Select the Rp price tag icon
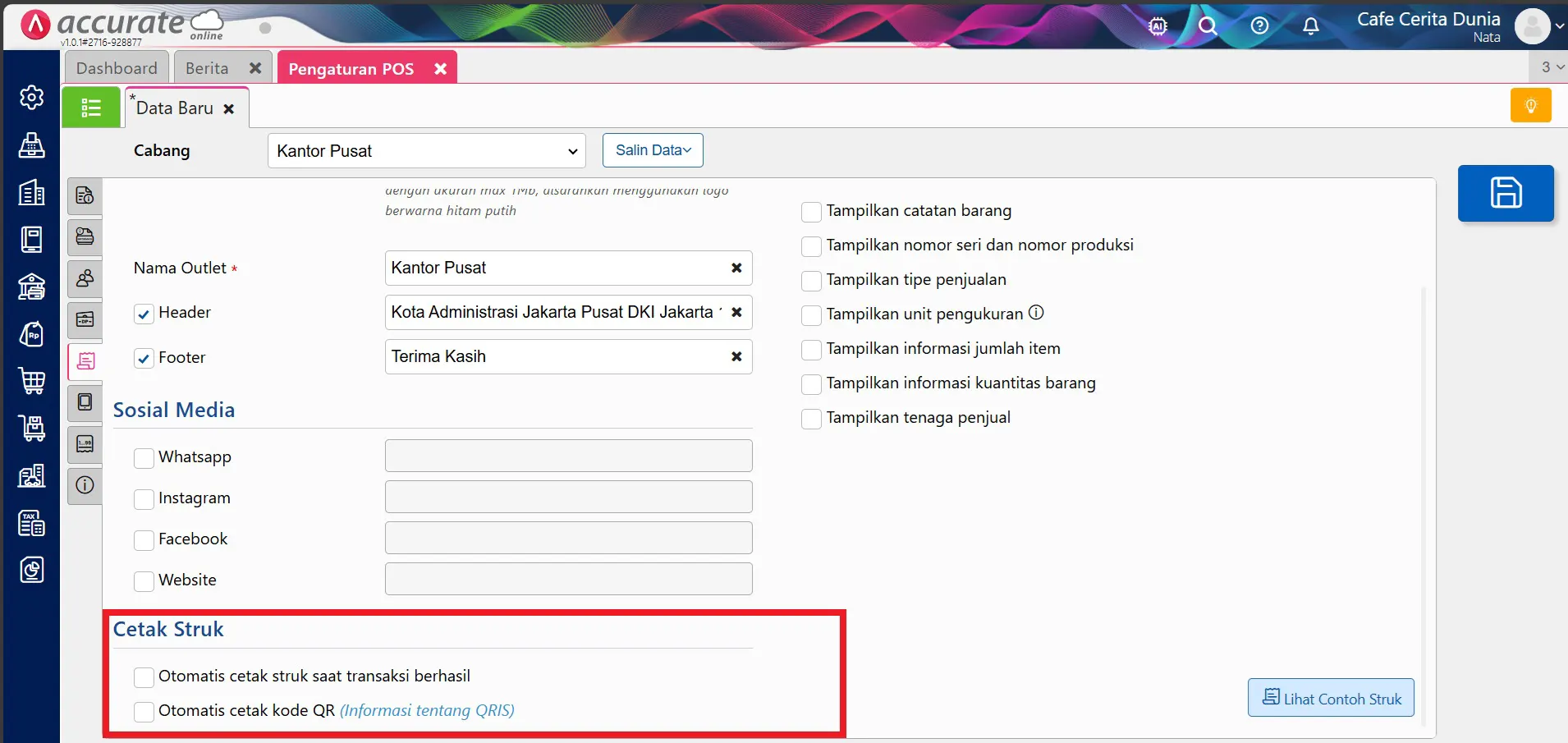This screenshot has height=743, width=1568. coord(31,333)
